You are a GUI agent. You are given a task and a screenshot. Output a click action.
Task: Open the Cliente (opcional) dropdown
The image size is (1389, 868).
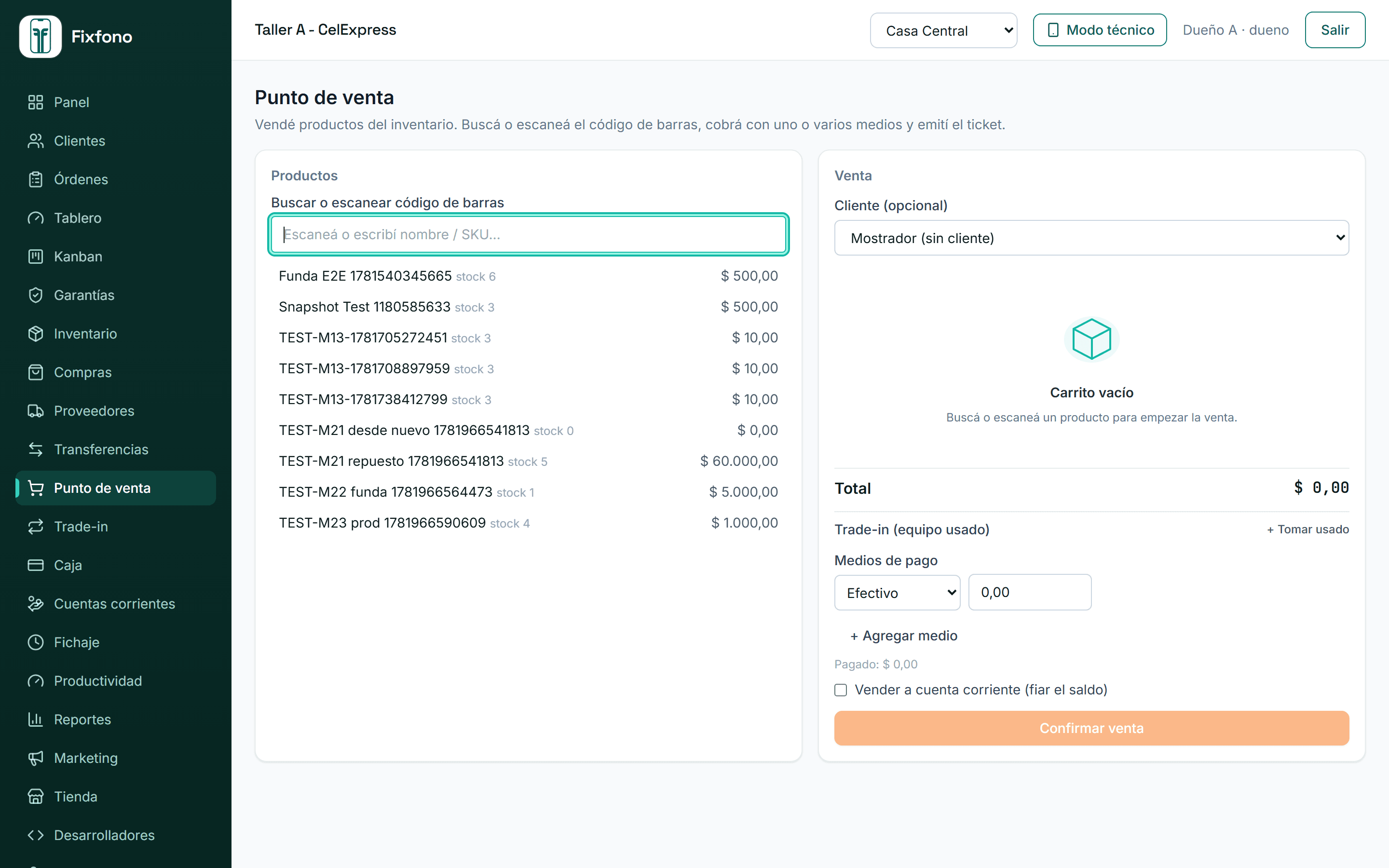[1091, 238]
